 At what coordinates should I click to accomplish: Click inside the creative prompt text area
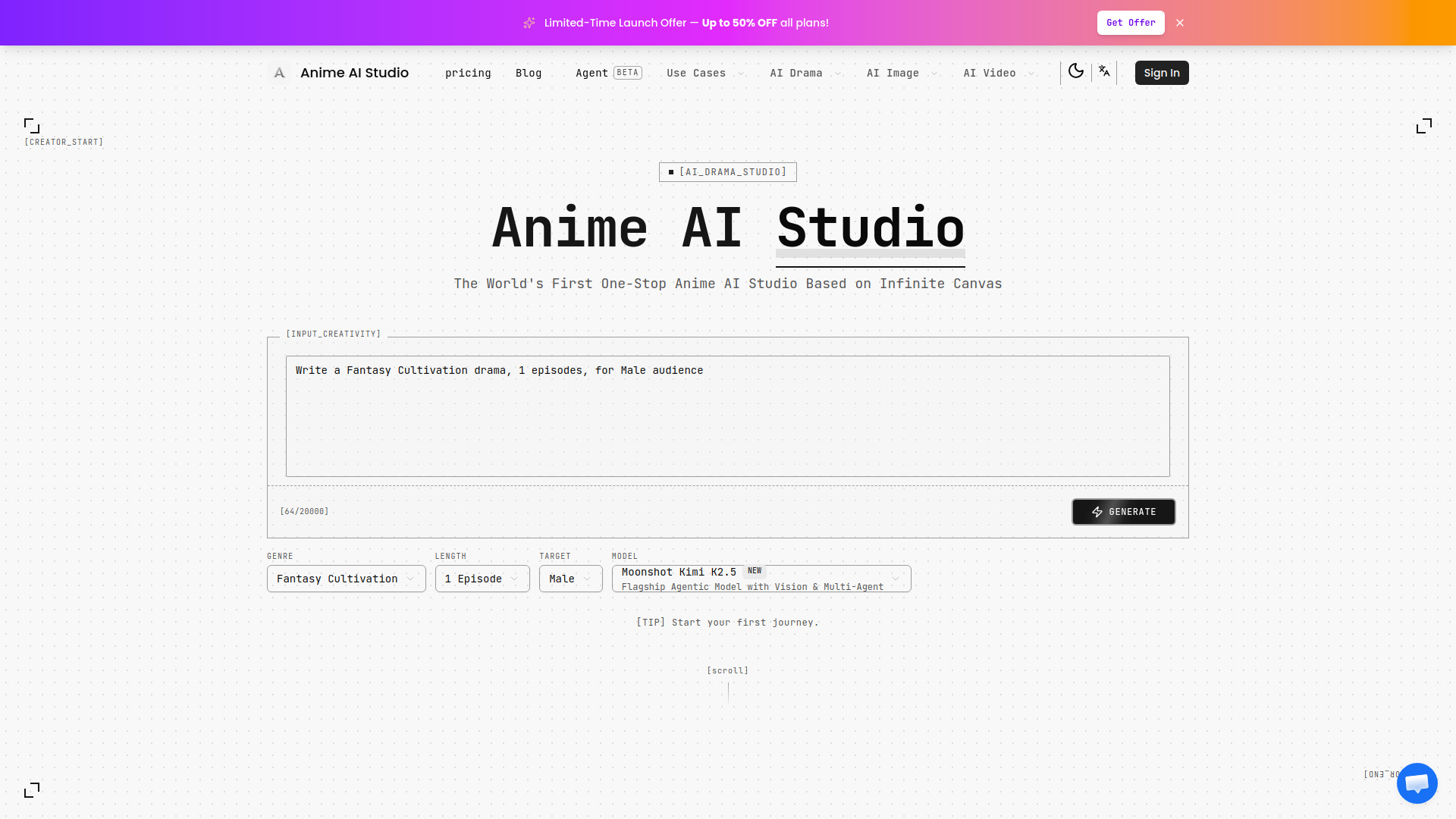click(727, 416)
